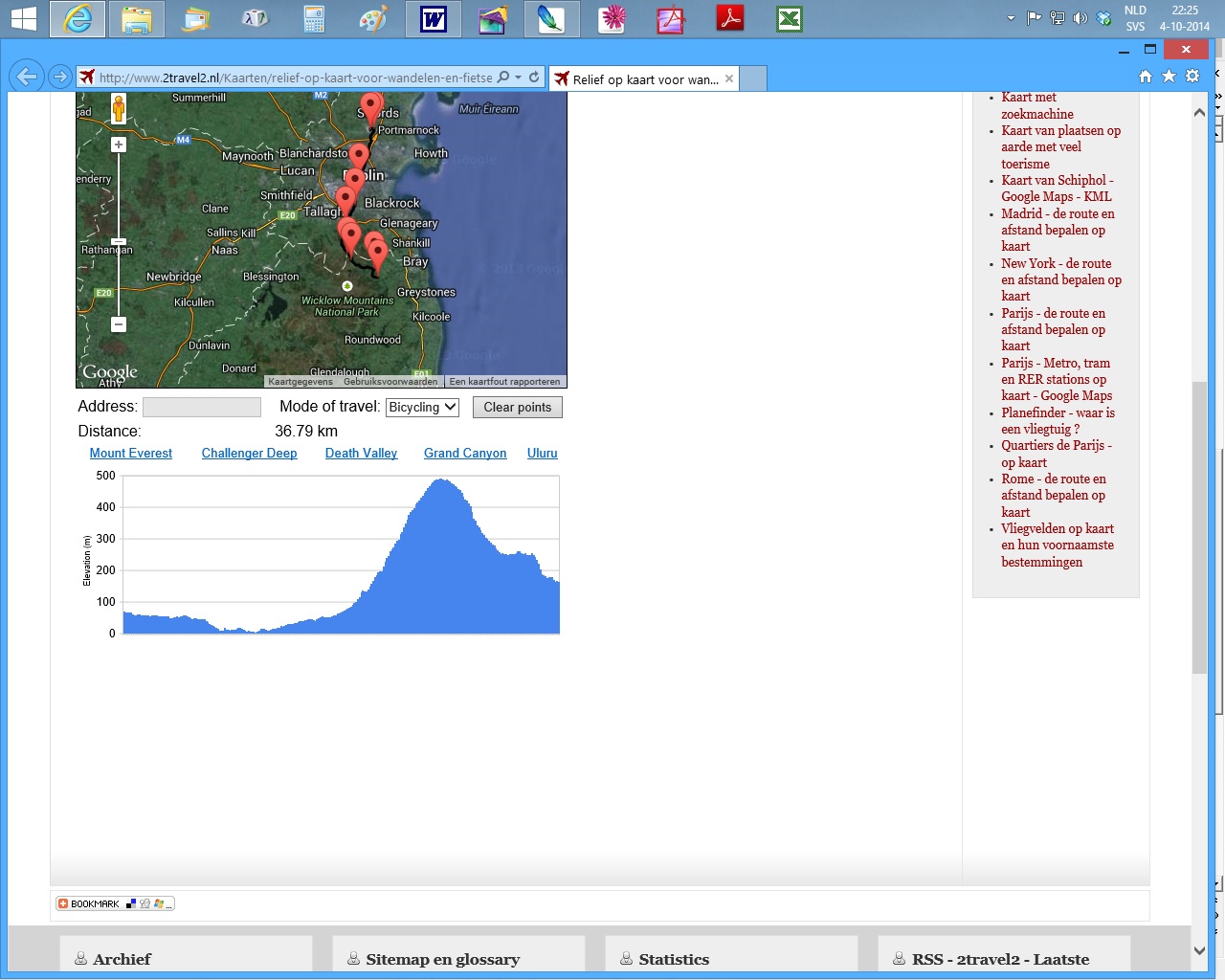The image size is (1225, 980).
Task: Show hidden icons in the system tray
Action: point(1011,18)
